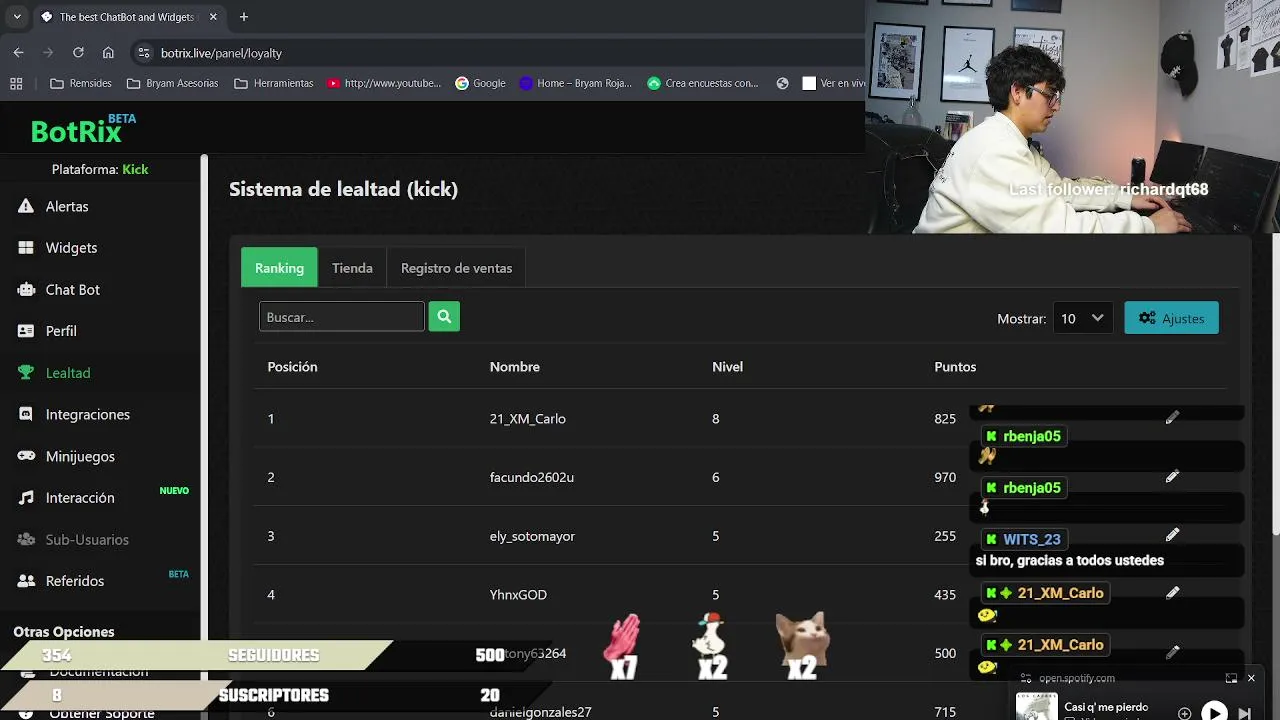Open Bryam Asesorias bookmark folder
Image resolution: width=1280 pixels, height=720 pixels.
pos(172,83)
